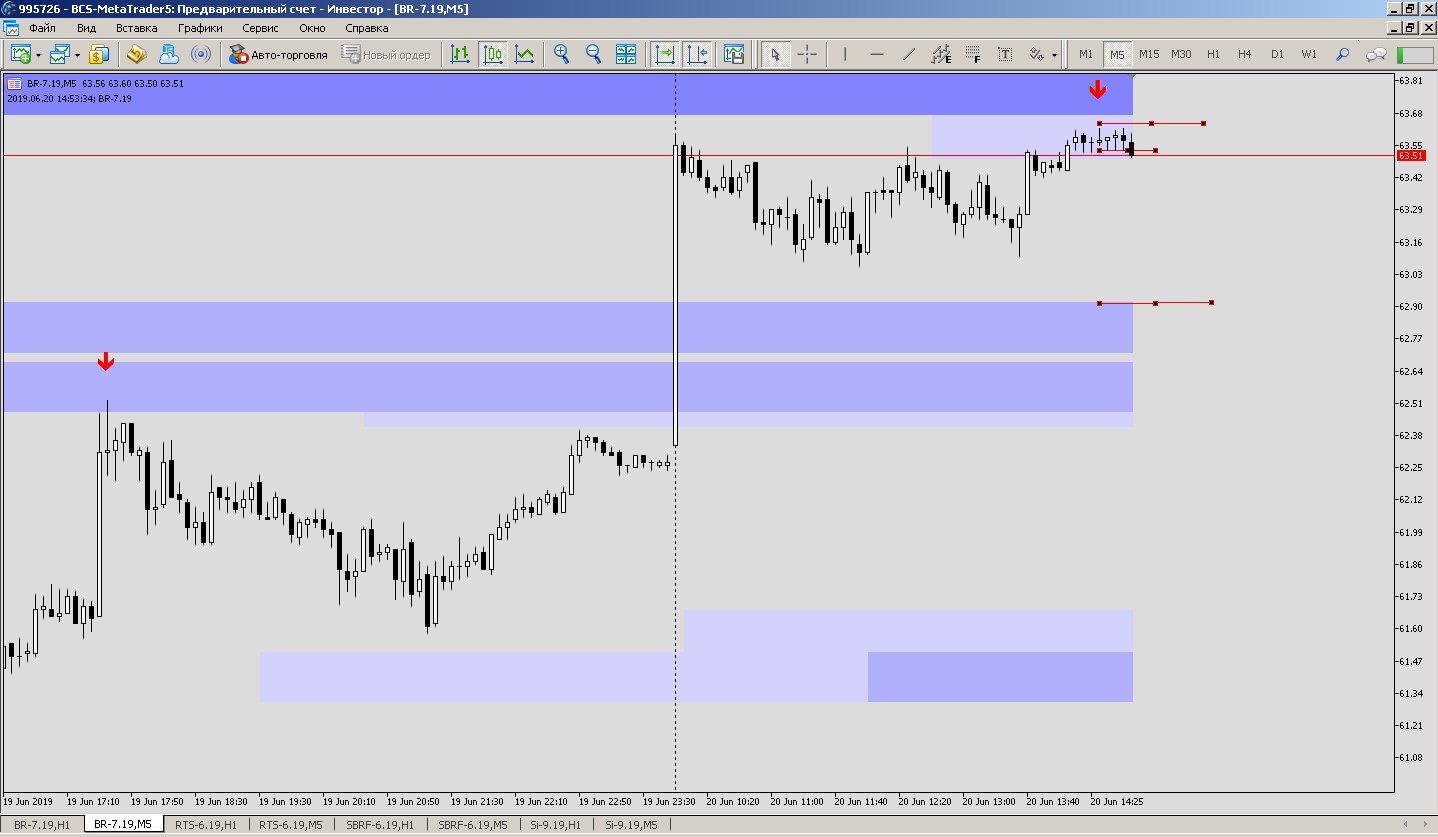This screenshot has width=1438, height=837.
Task: Click the green connection status indicator
Action: coord(1414,54)
